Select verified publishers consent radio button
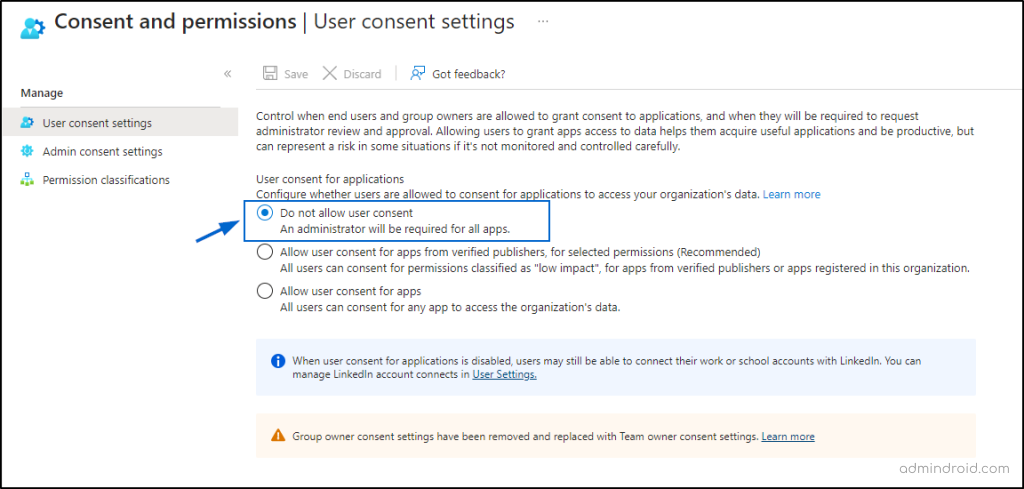The height and width of the screenshot is (489, 1024). tap(264, 252)
